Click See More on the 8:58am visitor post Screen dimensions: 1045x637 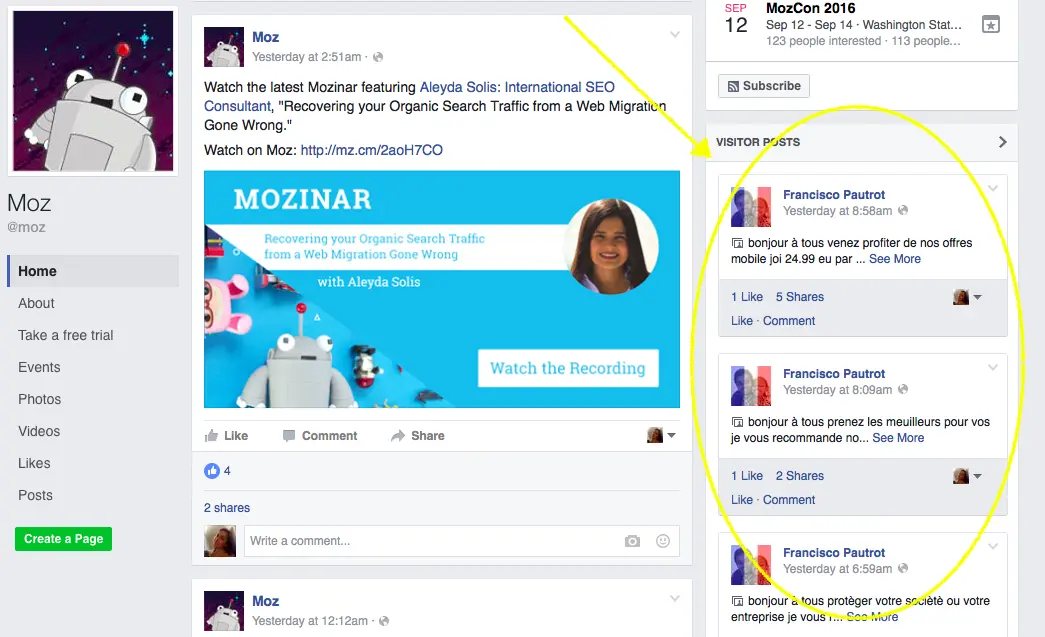[895, 259]
